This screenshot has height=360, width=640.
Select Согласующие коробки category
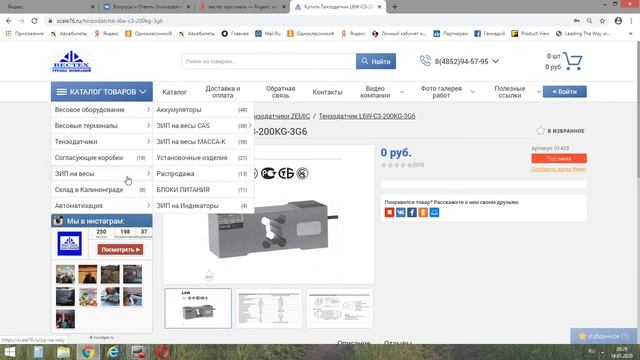[x=102, y=158]
